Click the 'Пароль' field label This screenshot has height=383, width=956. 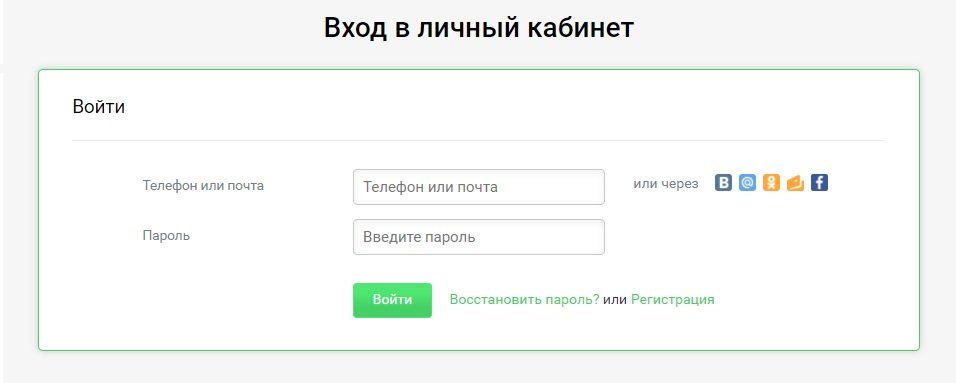(x=166, y=235)
